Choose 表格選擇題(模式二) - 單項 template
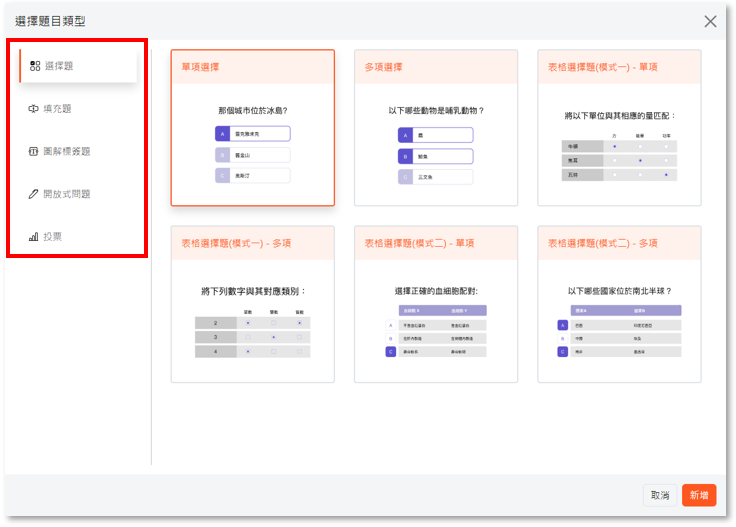The height and width of the screenshot is (527, 736). tap(436, 304)
